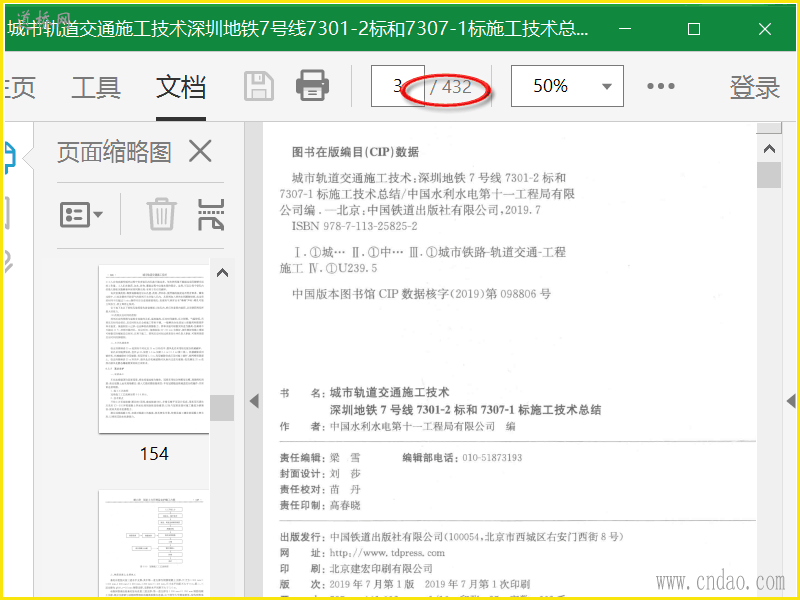Image resolution: width=800 pixels, height=600 pixels.
Task: Click the 责任编辑 text line
Action: [x=320, y=458]
